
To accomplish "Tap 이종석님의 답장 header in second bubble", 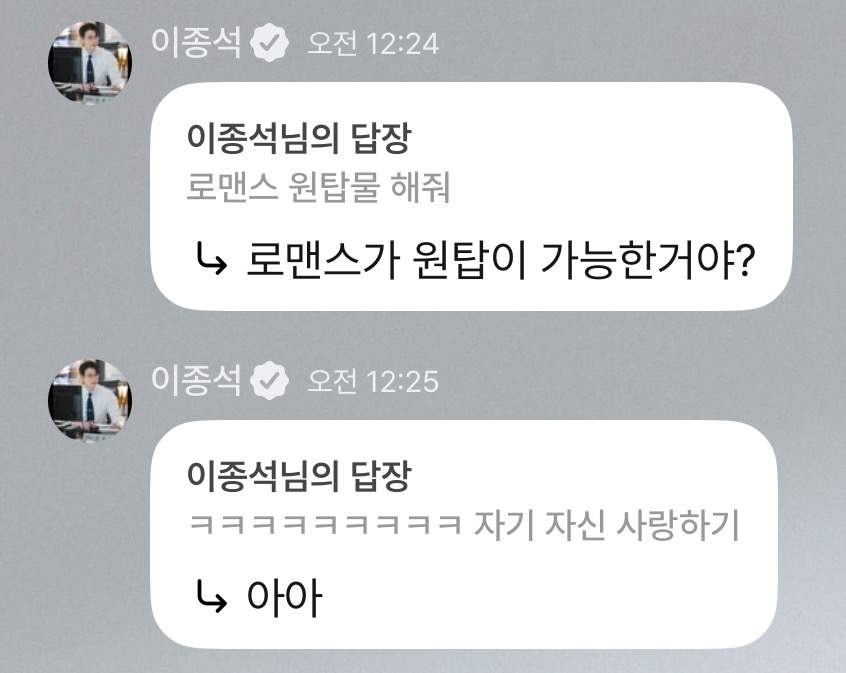I will coord(299,476).
